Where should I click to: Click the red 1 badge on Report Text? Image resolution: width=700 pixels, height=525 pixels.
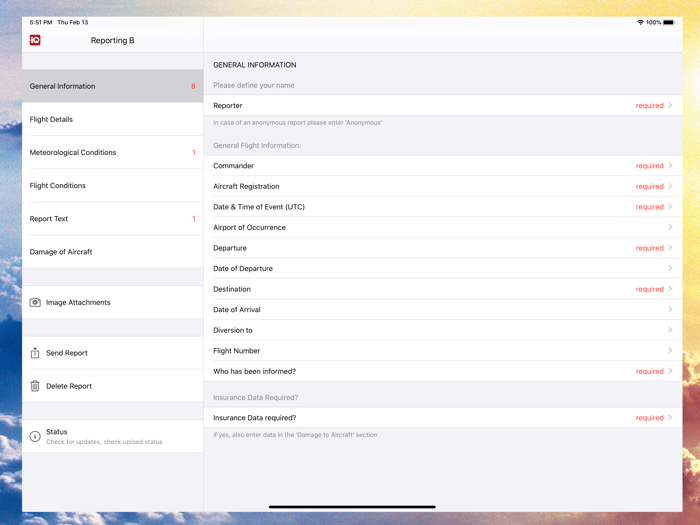194,218
